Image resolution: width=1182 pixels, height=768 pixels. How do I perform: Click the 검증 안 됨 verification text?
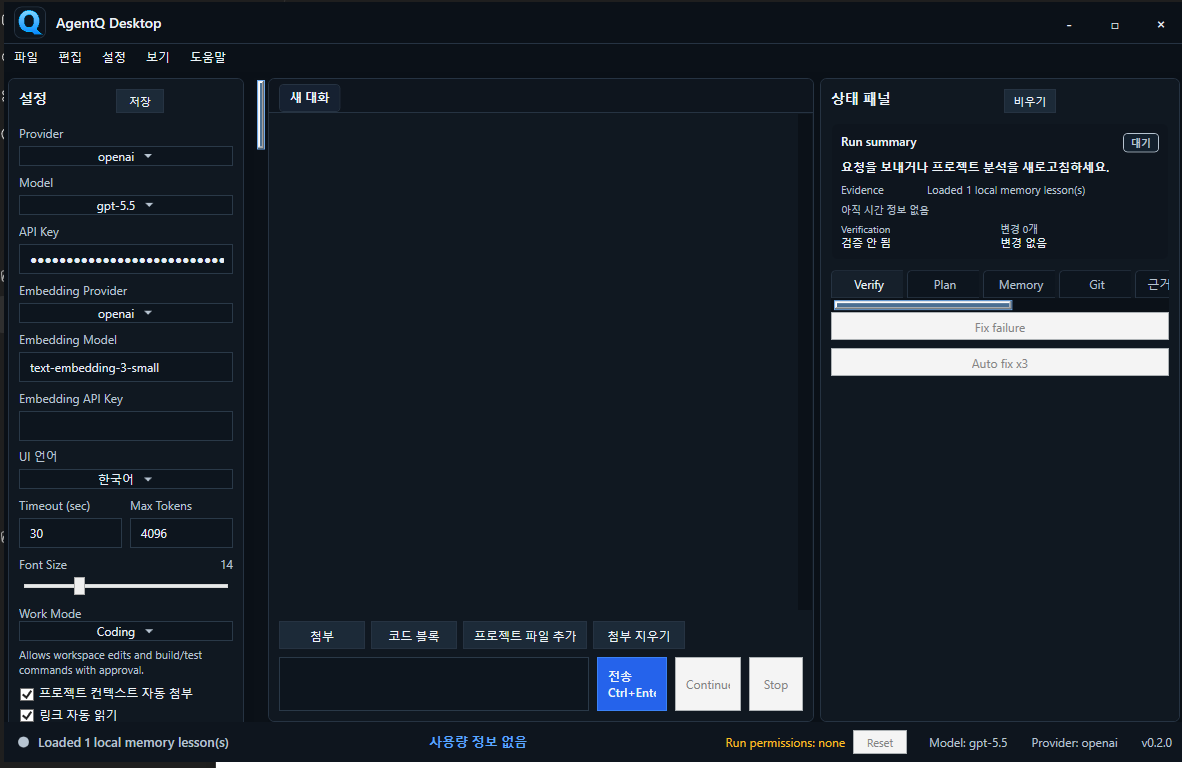point(865,243)
